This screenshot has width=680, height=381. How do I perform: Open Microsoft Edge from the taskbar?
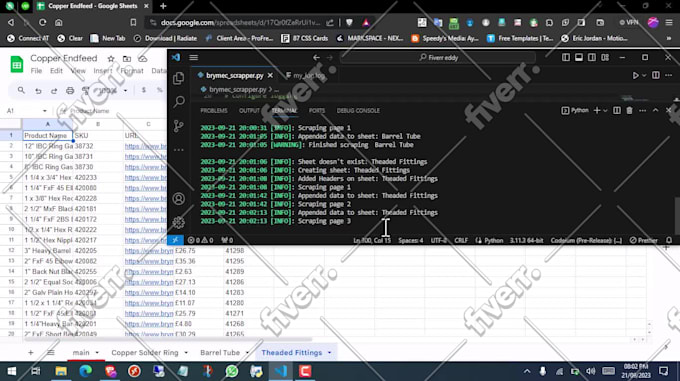[85, 371]
